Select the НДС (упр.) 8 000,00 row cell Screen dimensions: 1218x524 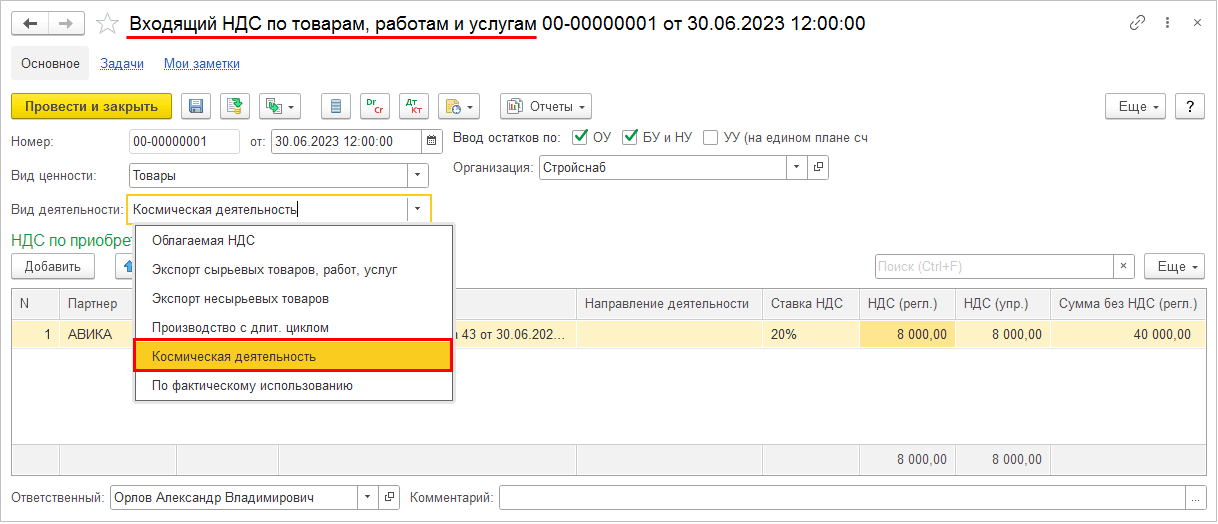tap(1002, 334)
